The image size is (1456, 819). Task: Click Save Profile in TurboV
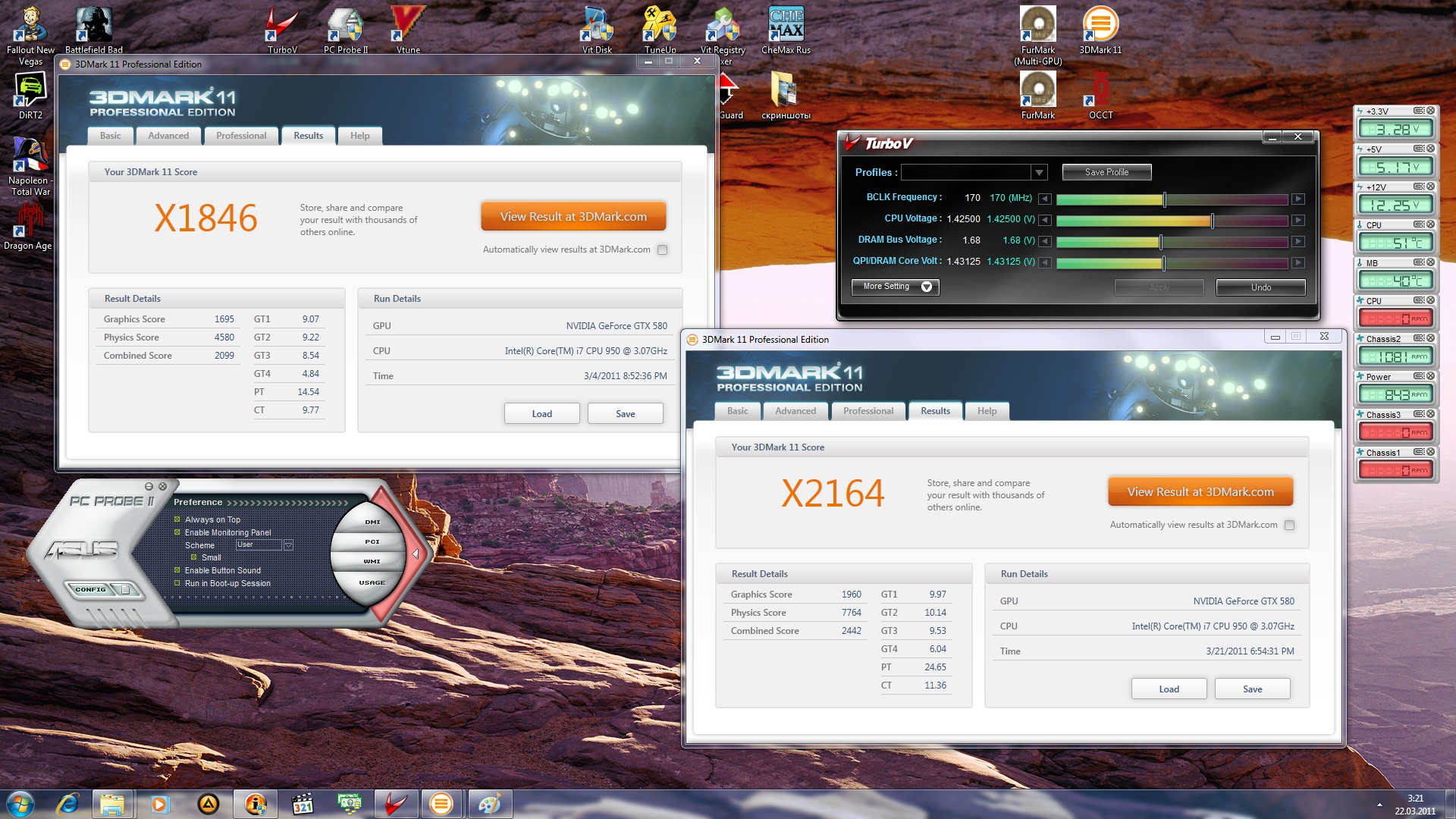coord(1106,172)
